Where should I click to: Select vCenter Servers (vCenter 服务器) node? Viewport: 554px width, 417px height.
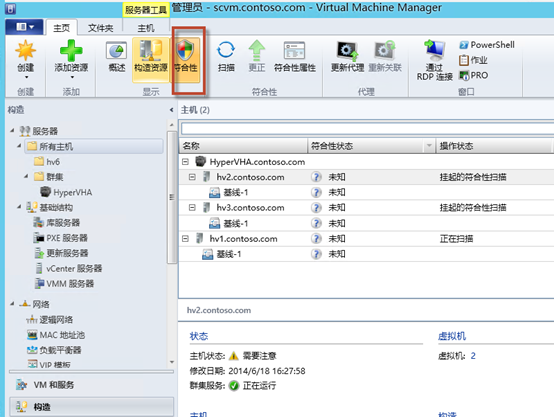(x=69, y=269)
